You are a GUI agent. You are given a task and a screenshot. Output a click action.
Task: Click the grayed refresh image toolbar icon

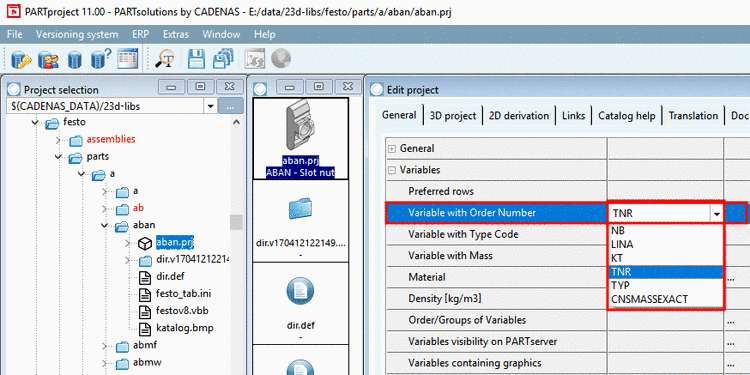point(254,59)
